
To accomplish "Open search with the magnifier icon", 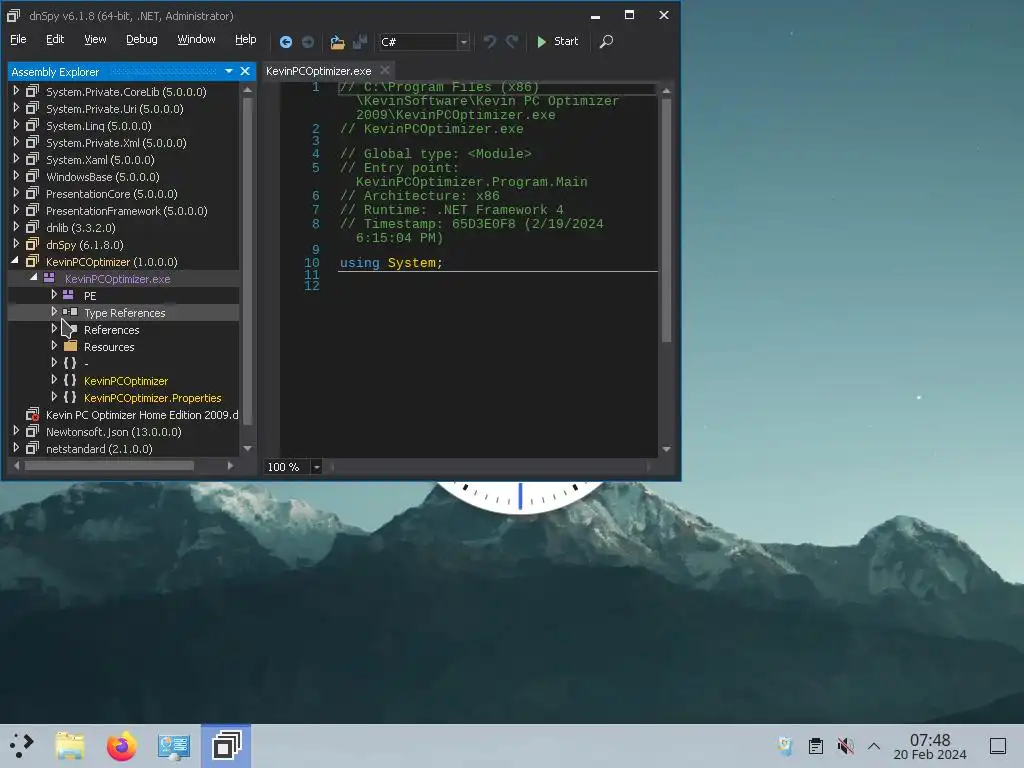I will (607, 42).
